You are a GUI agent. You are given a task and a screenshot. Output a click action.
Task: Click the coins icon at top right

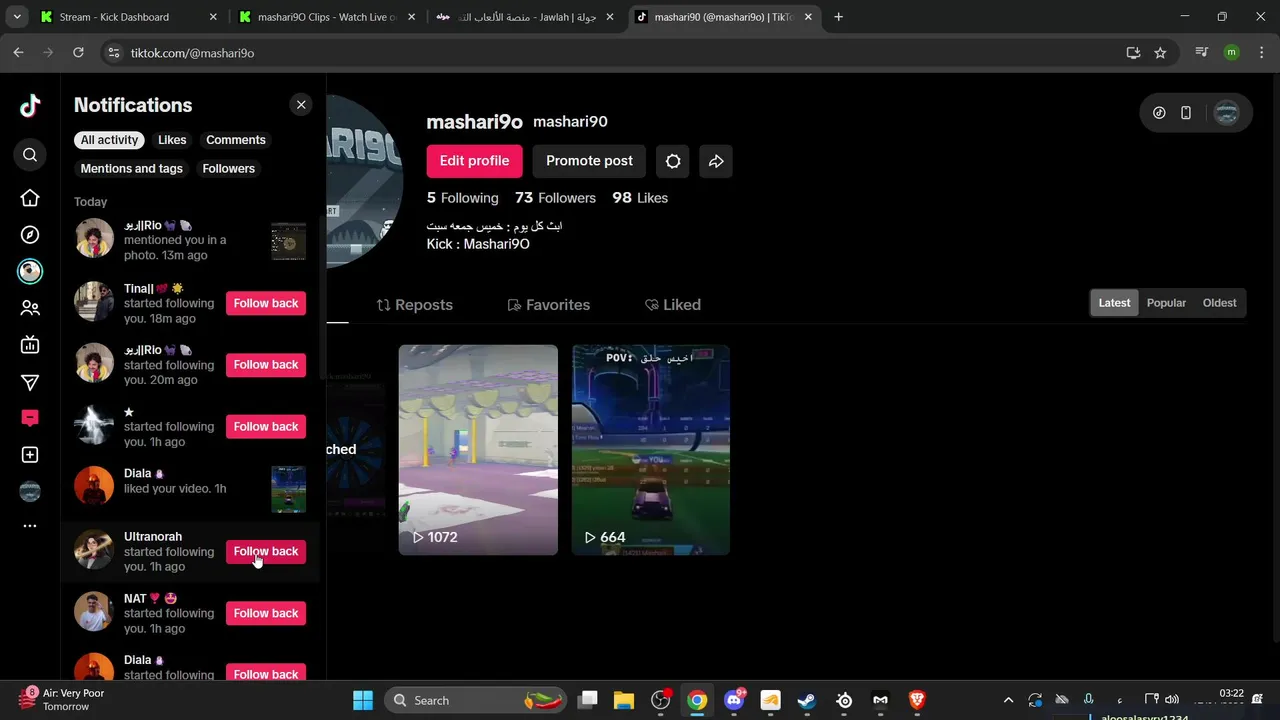pos(1159,113)
